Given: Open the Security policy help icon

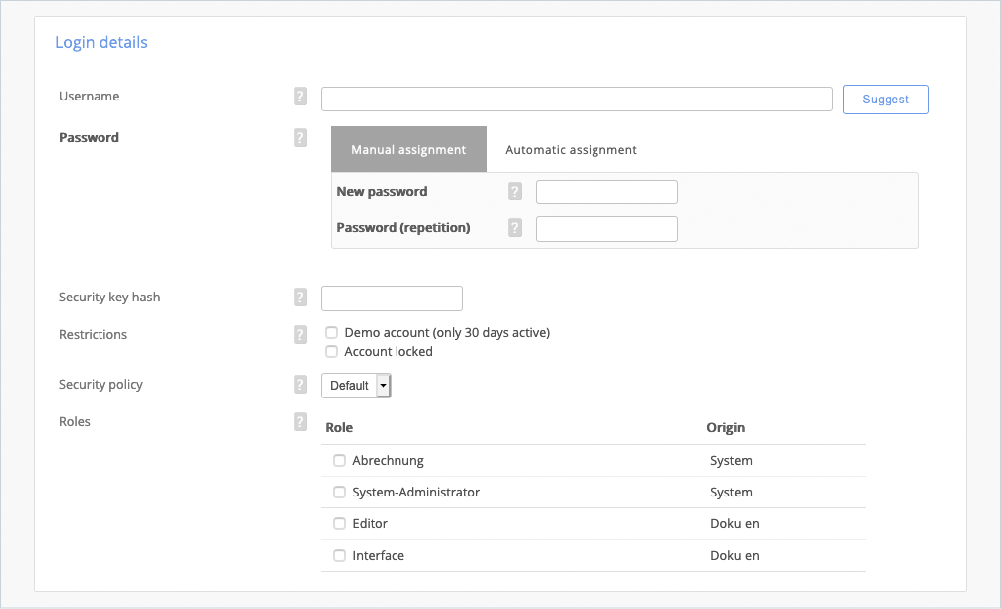Looking at the screenshot, I should pos(300,385).
